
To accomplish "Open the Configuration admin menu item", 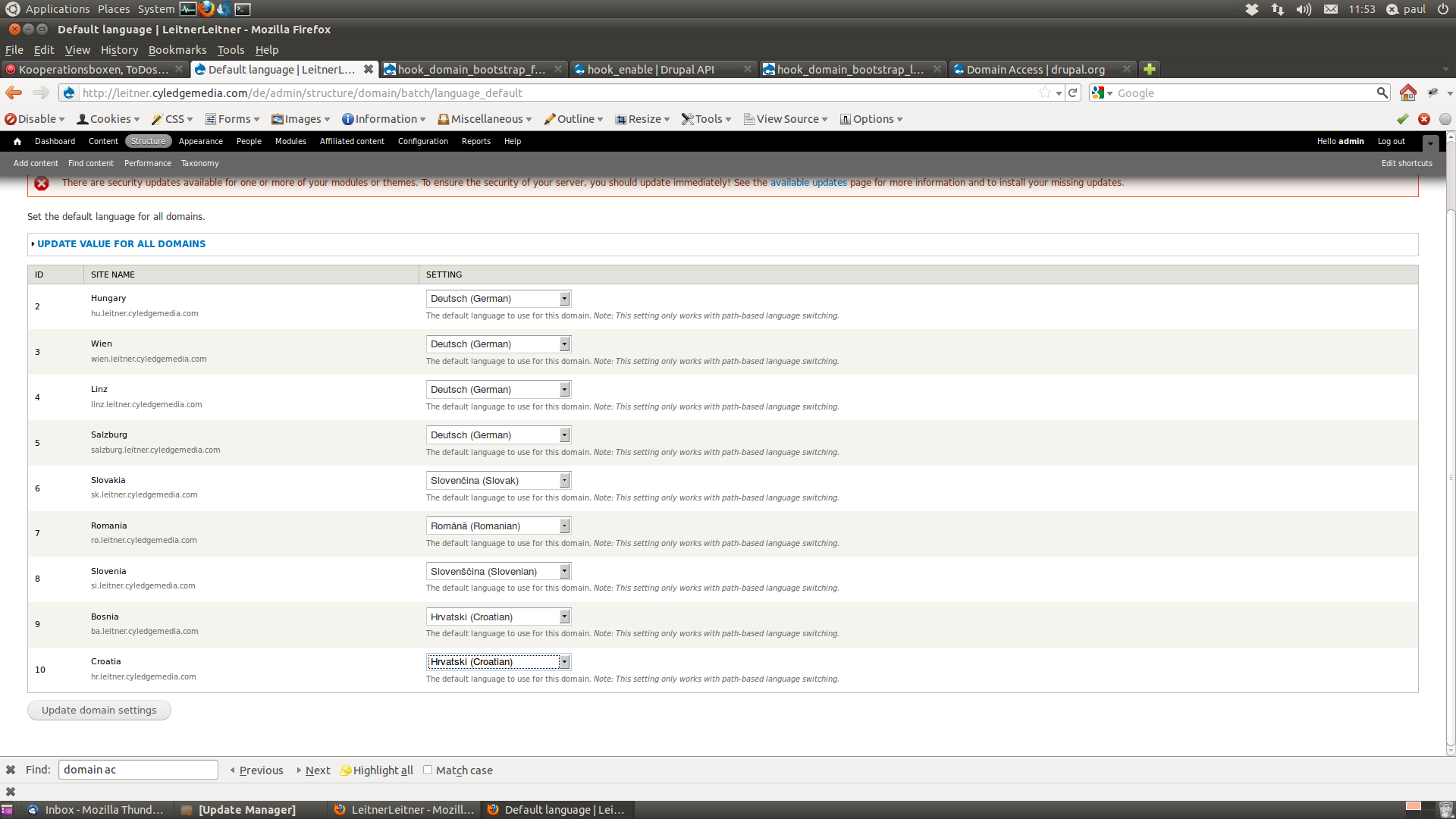I will (423, 141).
